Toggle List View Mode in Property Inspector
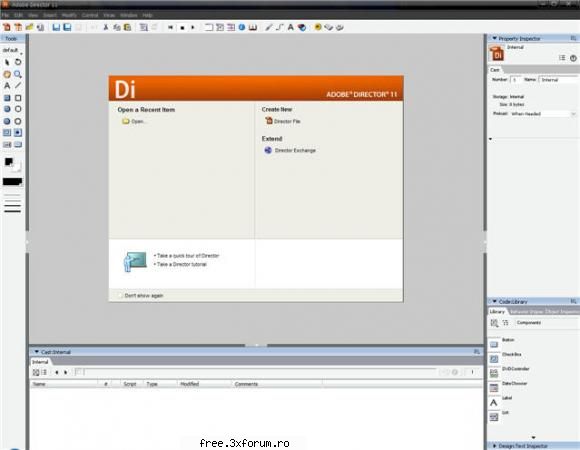 coord(562,58)
